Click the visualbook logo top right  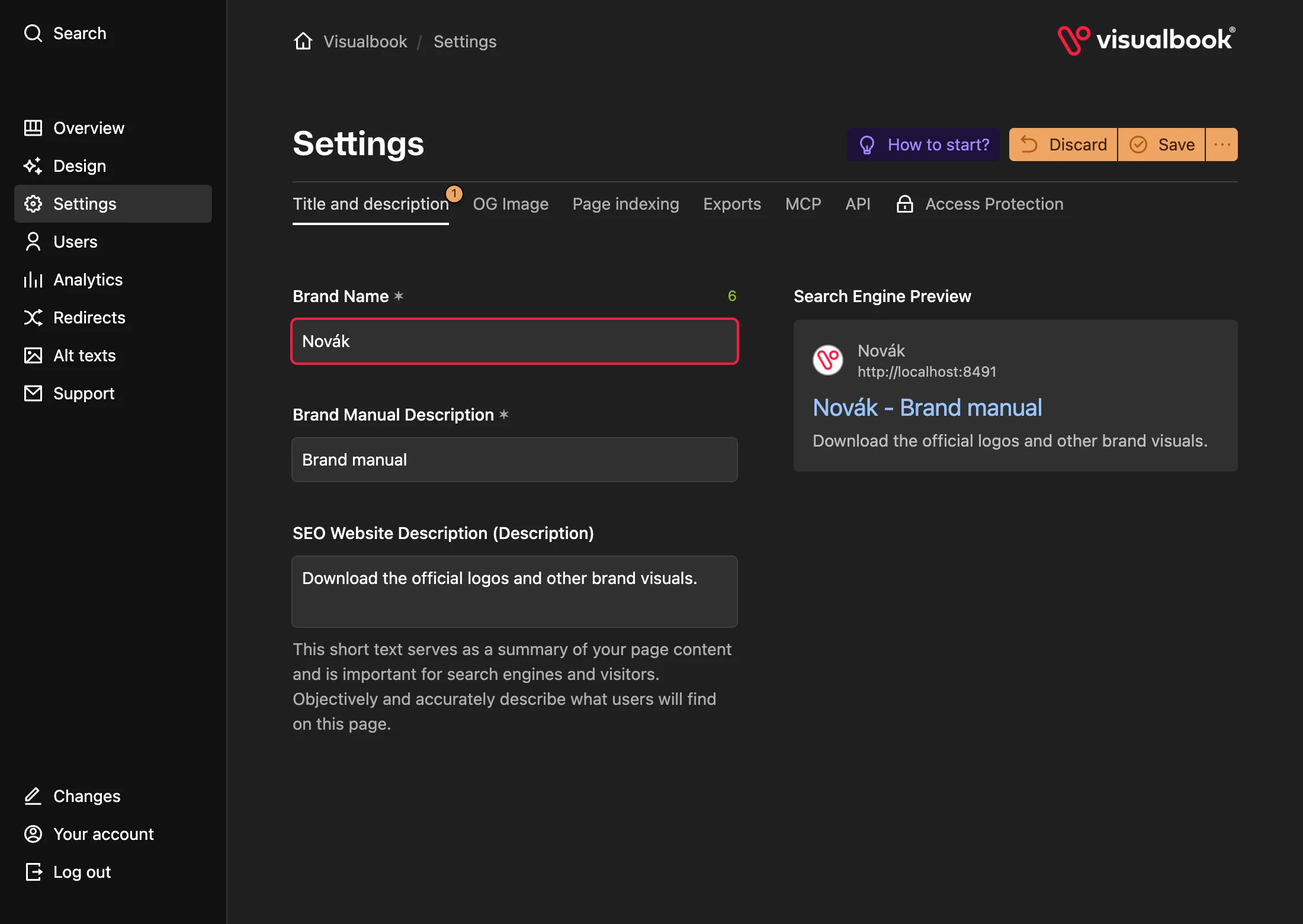(1147, 40)
